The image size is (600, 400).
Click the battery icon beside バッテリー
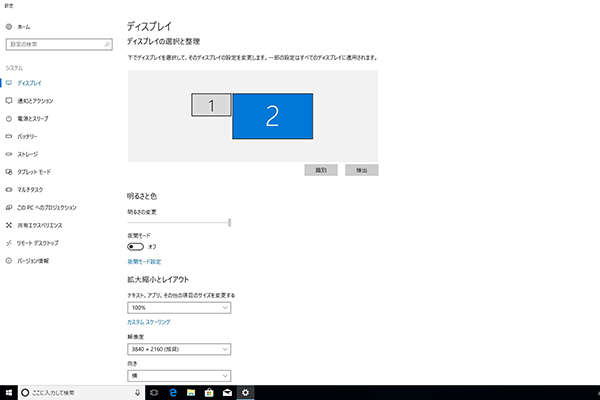click(9, 136)
